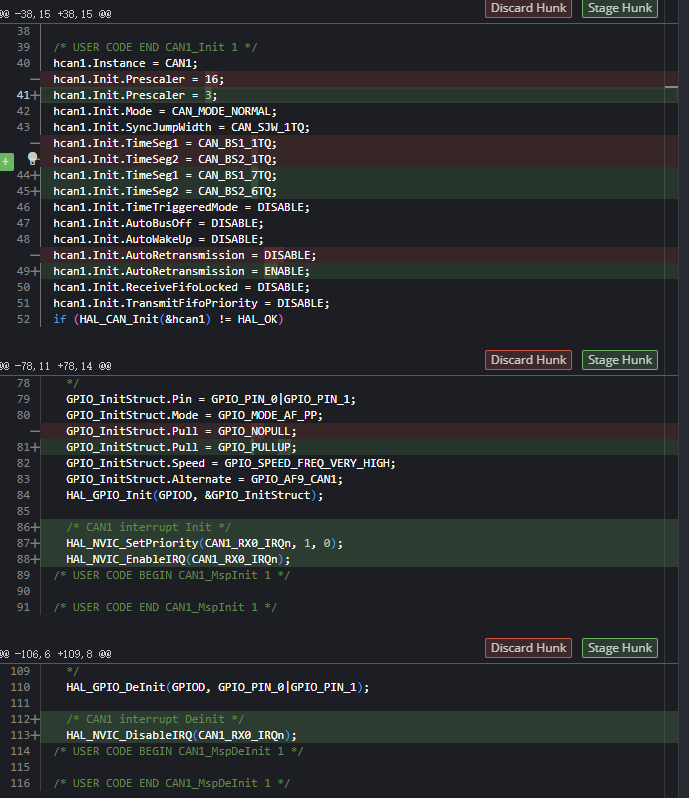Click the added line HAL_NVIC_EnableIRQ

coord(178,559)
